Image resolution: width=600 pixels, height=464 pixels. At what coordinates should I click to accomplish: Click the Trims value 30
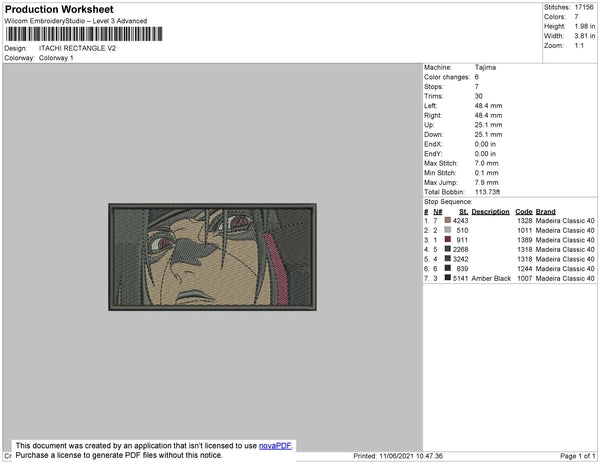[x=479, y=96]
